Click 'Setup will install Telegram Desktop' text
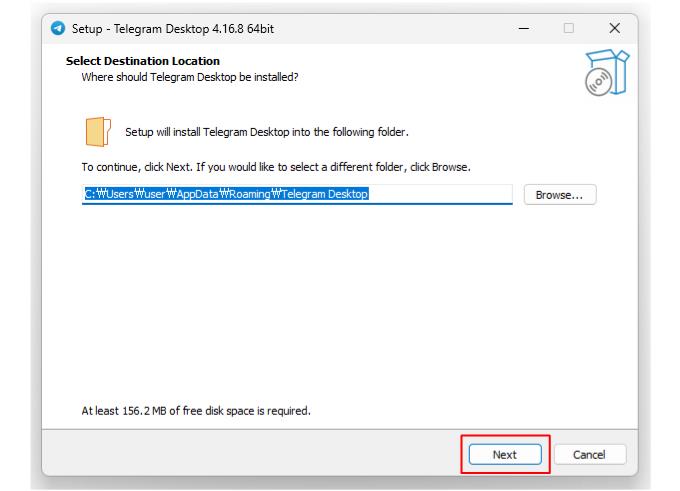The image size is (680, 491). click(x=267, y=132)
